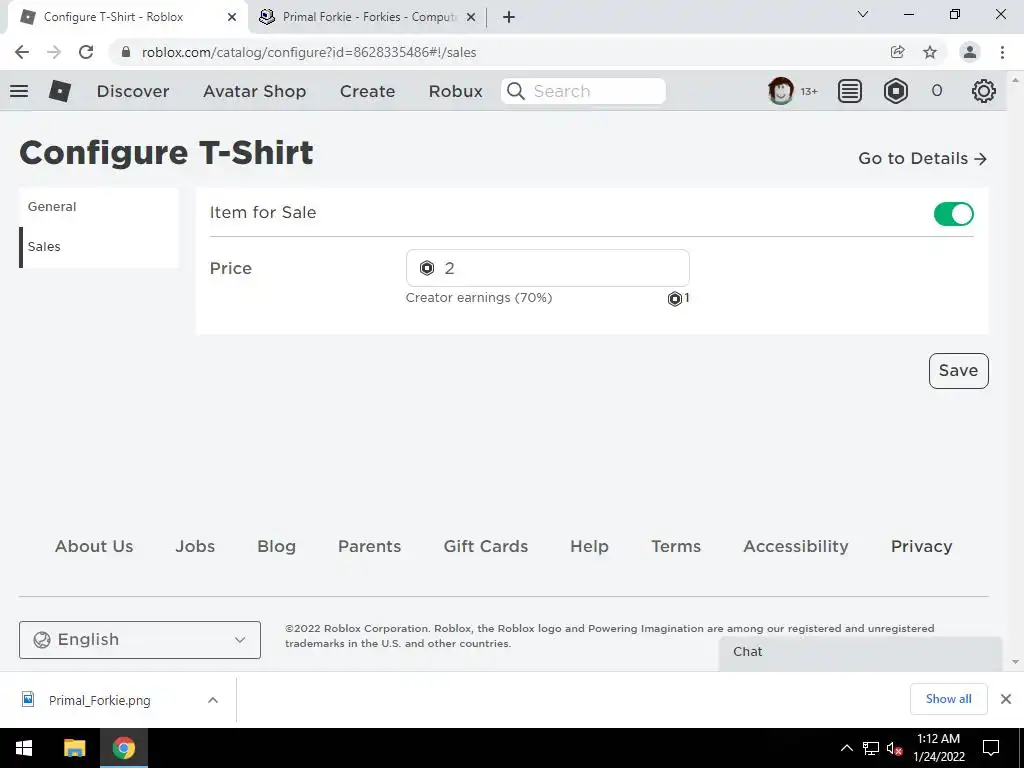The height and width of the screenshot is (768, 1024).
Task: Show all downloads
Action: pos(948,699)
